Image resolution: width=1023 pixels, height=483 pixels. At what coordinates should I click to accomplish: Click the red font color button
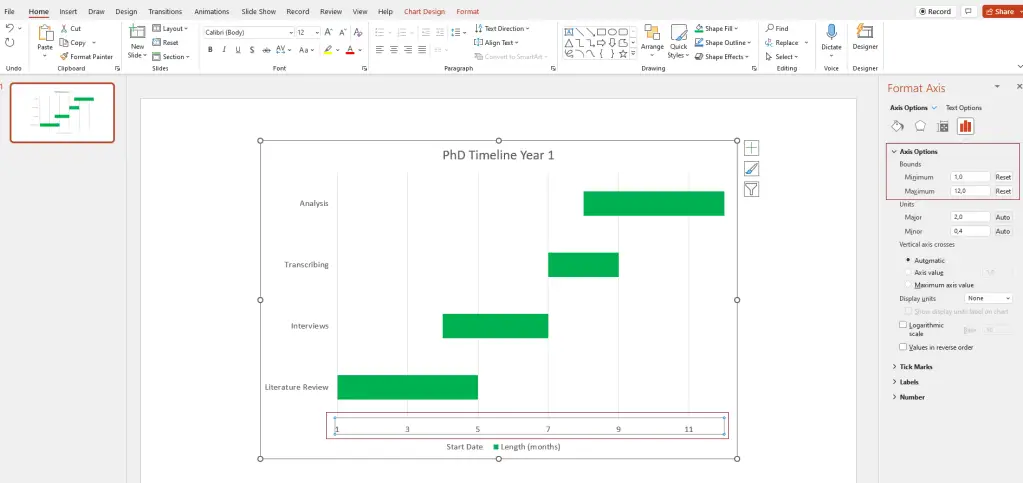(x=350, y=50)
